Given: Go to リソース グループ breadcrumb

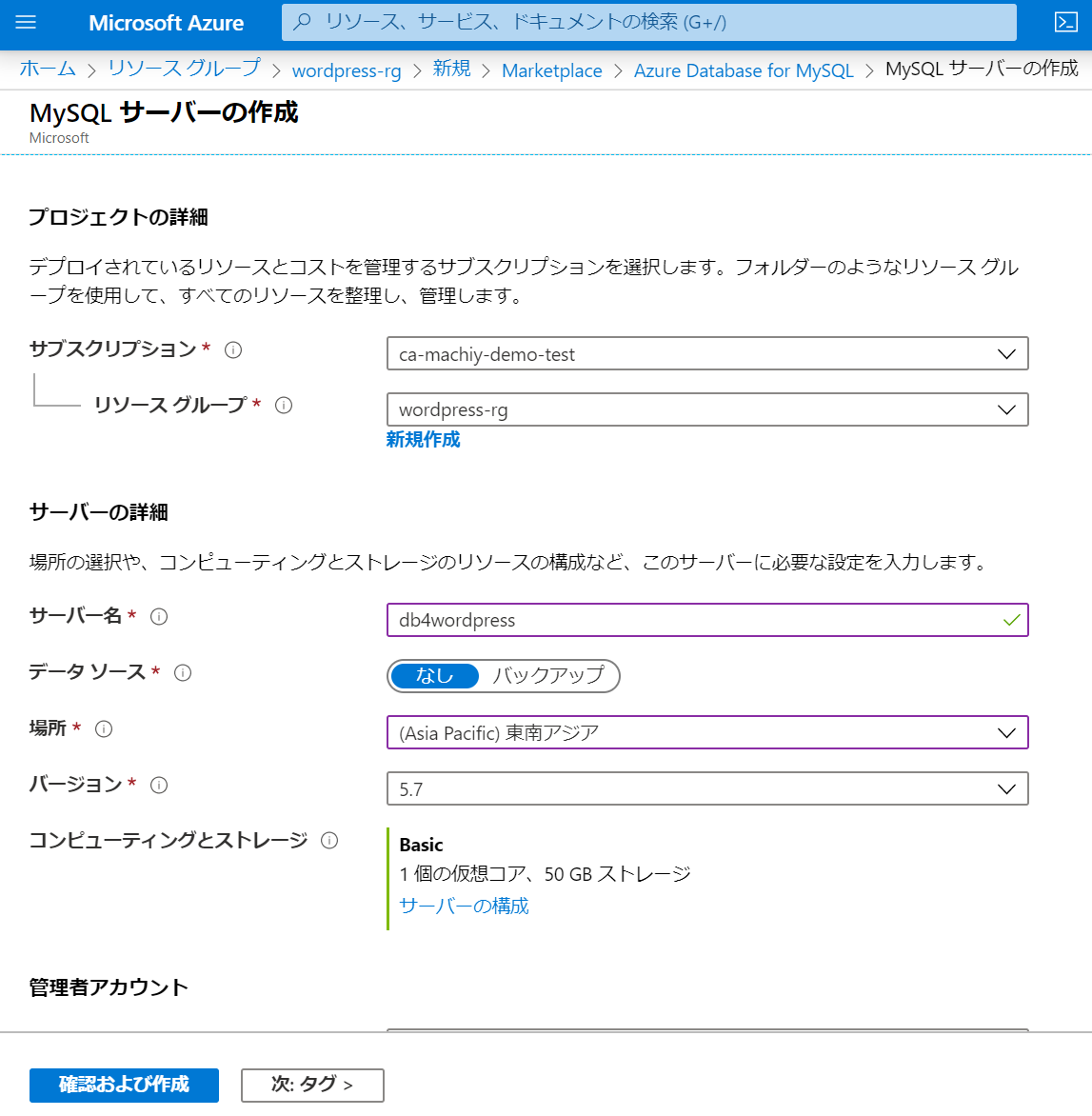Looking at the screenshot, I should pos(185,70).
